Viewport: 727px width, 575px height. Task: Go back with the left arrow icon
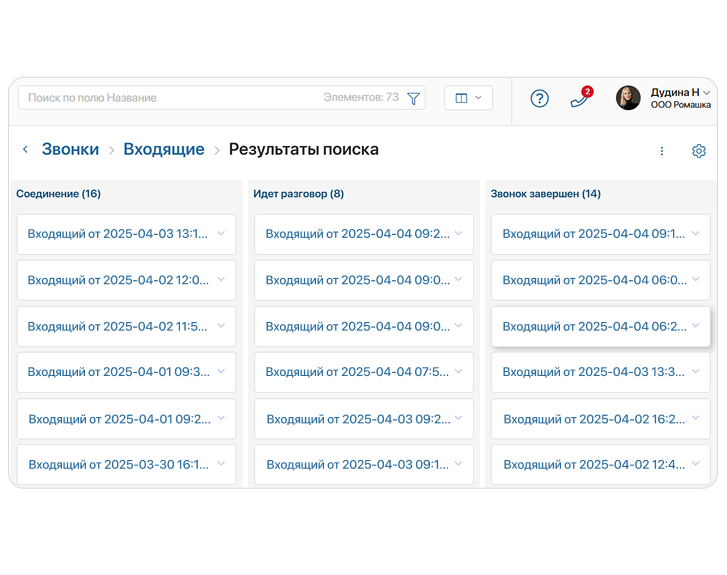tap(26, 149)
